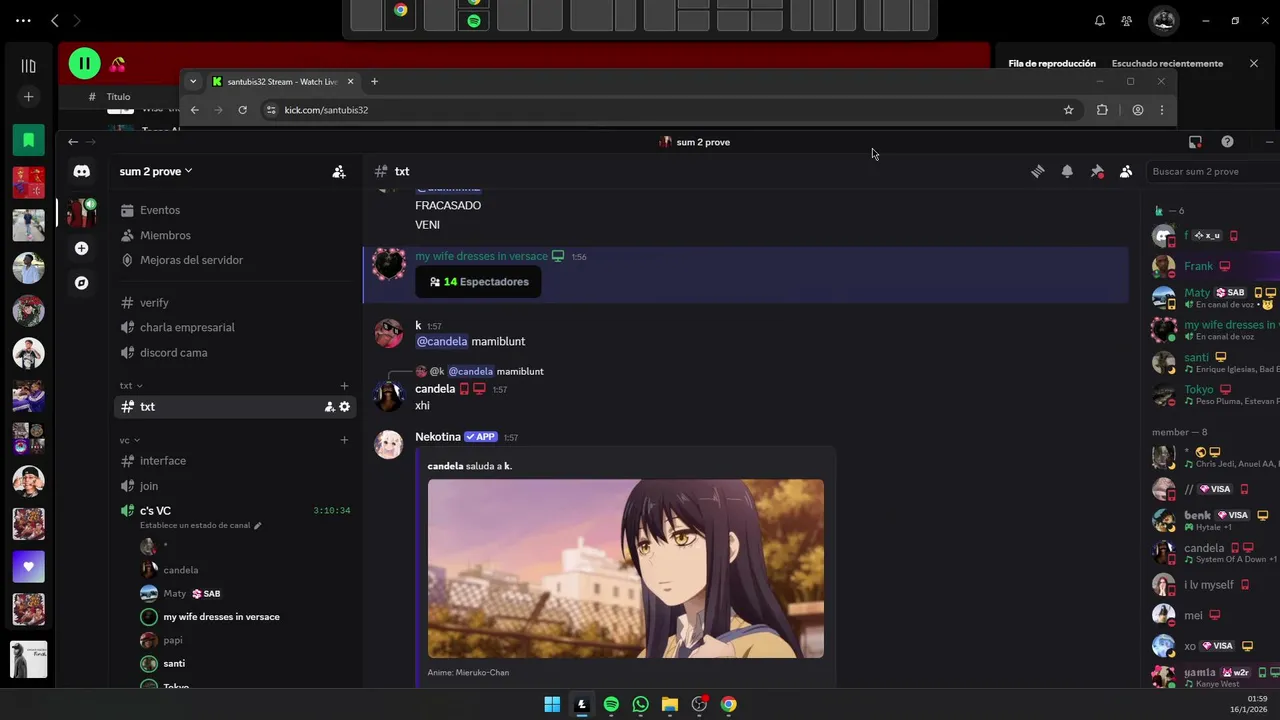The width and height of the screenshot is (1280, 720).
Task: Open Chrome extensions puzzle icon
Action: tap(1102, 110)
